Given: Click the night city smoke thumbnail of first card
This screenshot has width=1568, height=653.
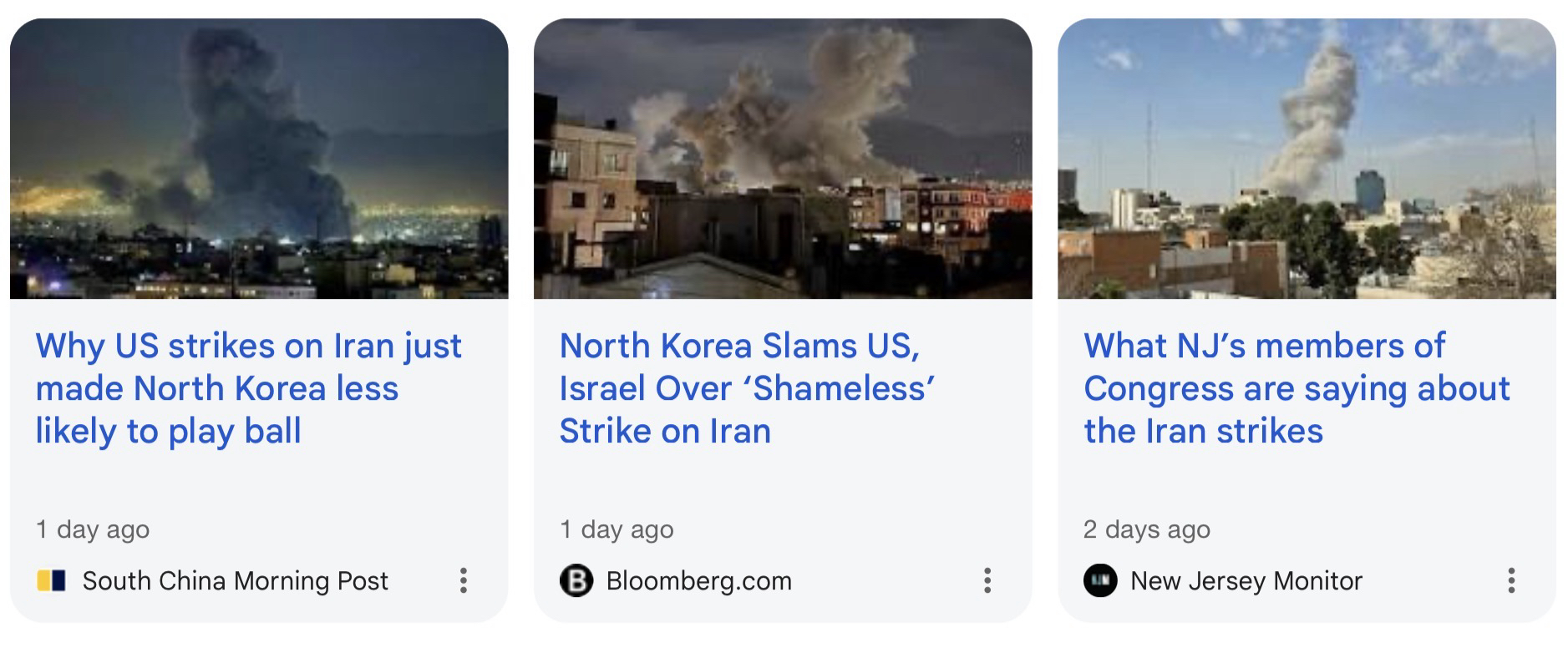Looking at the screenshot, I should tap(259, 159).
